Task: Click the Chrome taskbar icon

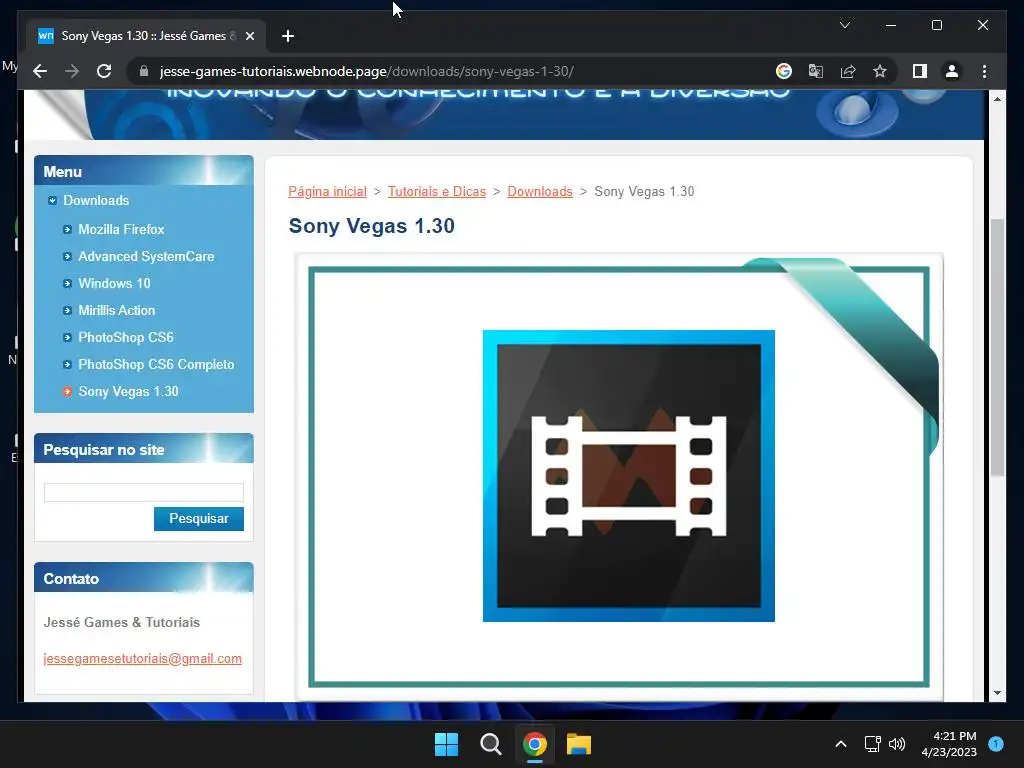Action: coord(535,744)
